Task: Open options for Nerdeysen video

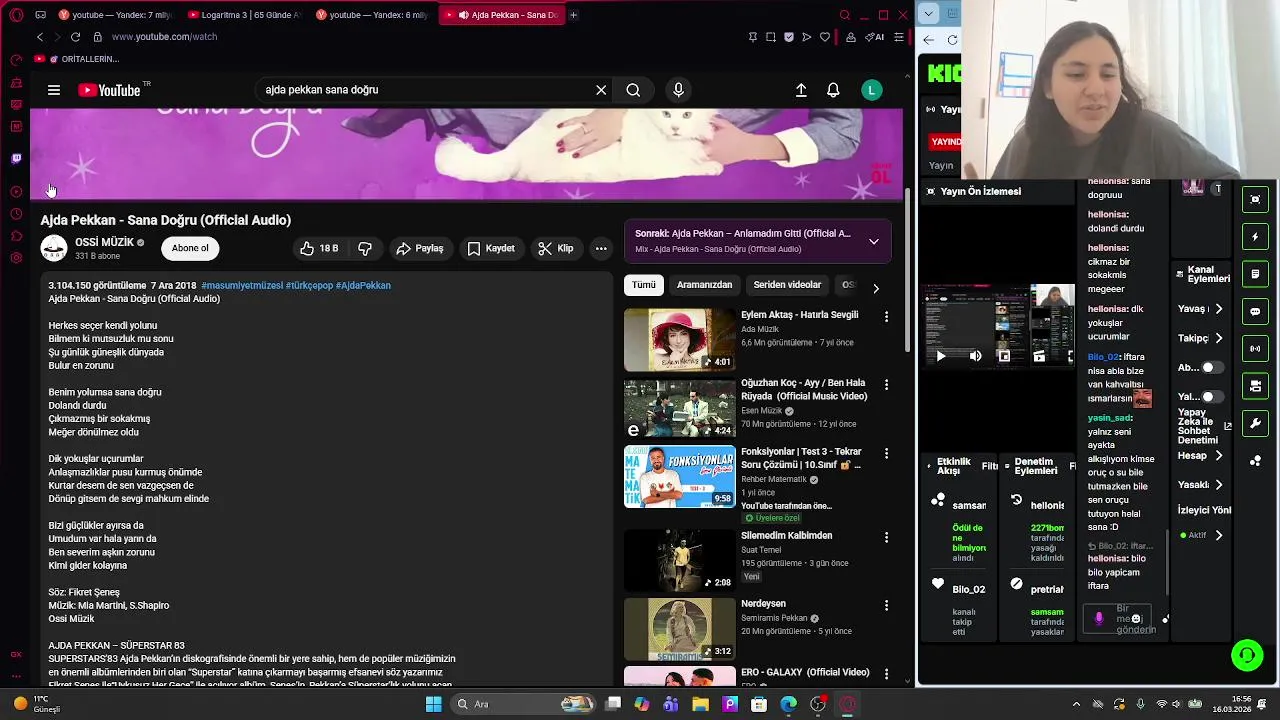Action: pos(886,605)
